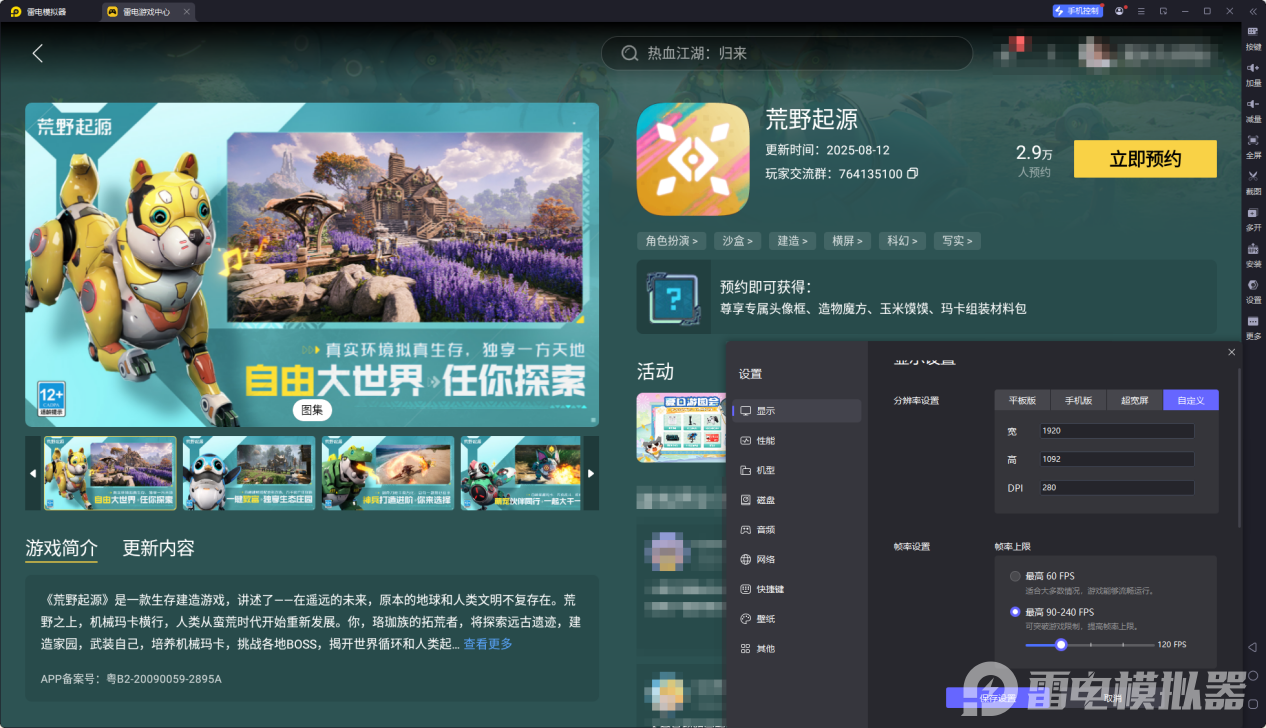Open the user account icon in title bar
The height and width of the screenshot is (728, 1266).
coord(1119,11)
